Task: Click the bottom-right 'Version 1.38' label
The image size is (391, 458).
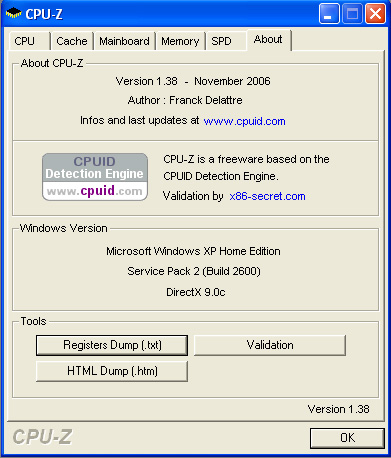Action: 338,409
